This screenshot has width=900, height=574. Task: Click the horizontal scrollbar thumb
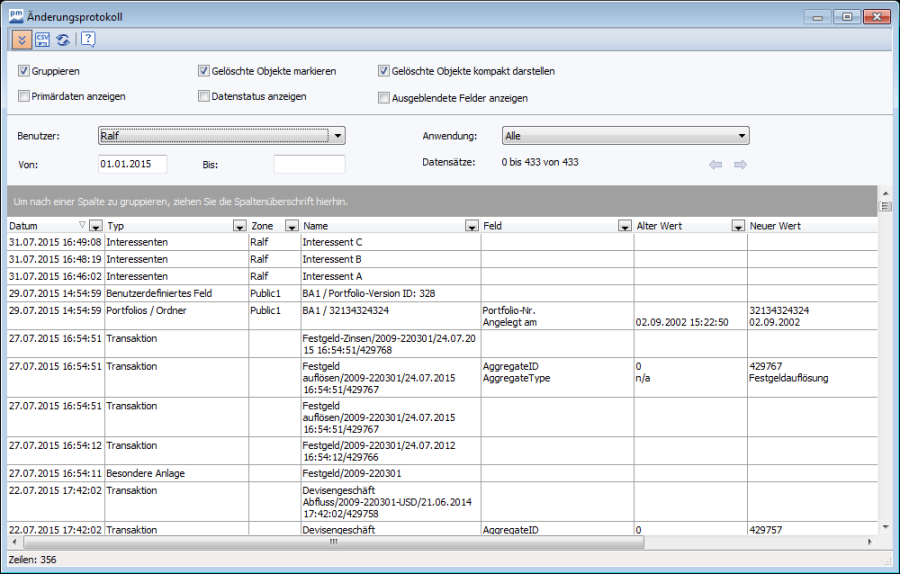[334, 542]
